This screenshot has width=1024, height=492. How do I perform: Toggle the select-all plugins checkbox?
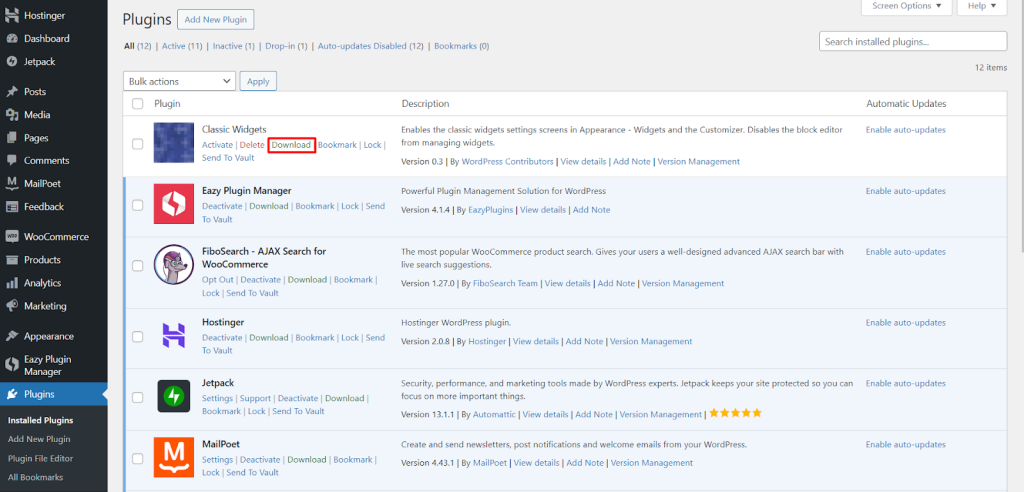click(x=138, y=103)
